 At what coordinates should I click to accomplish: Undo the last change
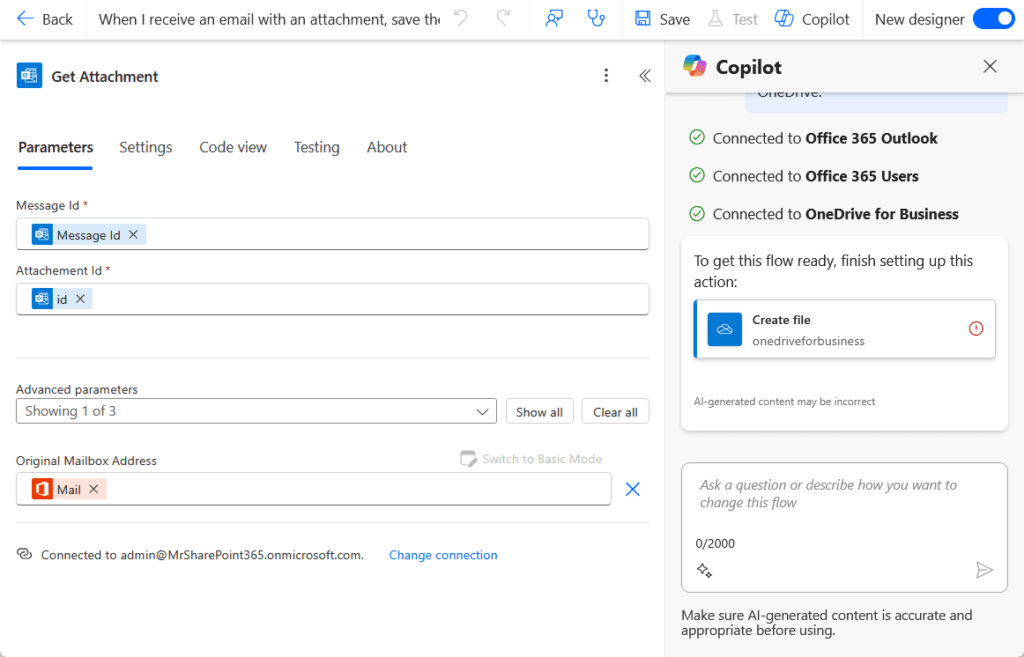[461, 18]
